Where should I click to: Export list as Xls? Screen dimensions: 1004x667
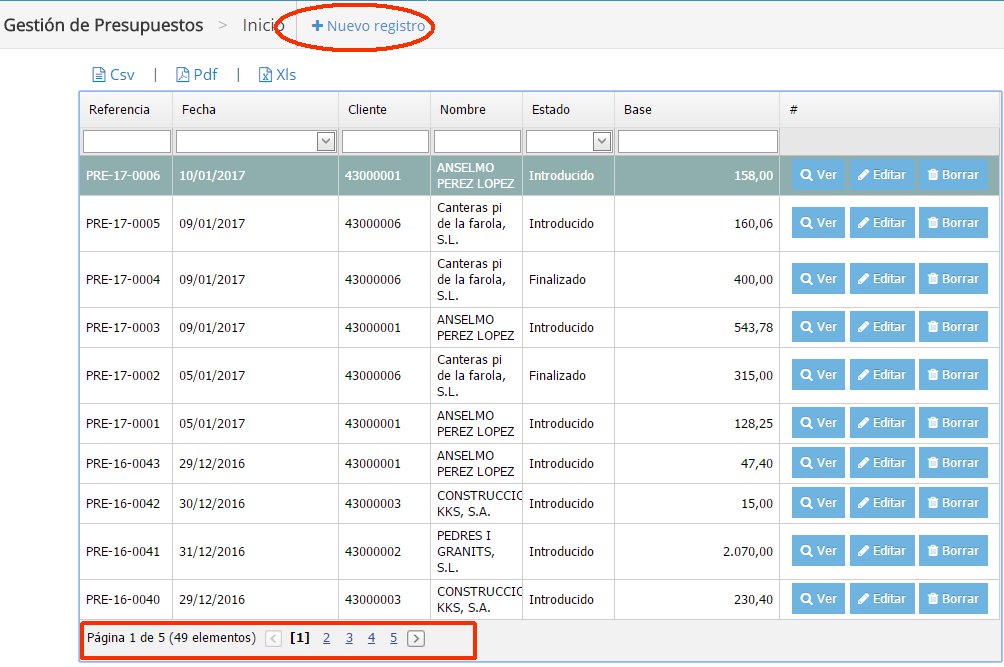[x=277, y=75]
